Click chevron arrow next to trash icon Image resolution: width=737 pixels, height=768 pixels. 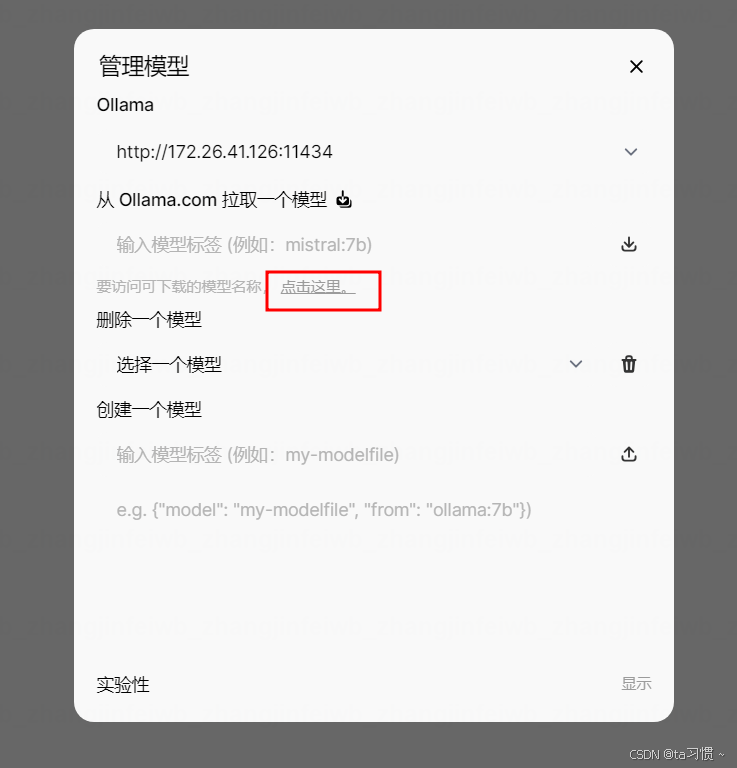pyautogui.click(x=576, y=364)
